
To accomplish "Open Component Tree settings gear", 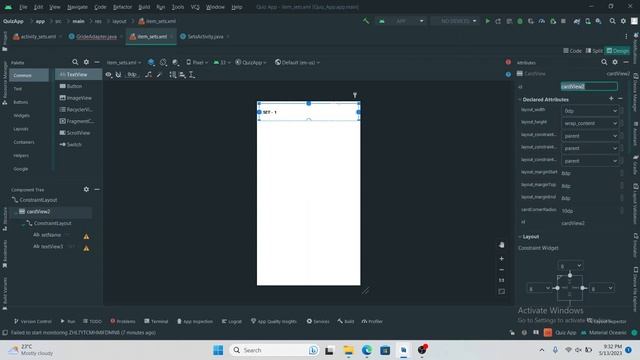I will pyautogui.click(x=86, y=189).
